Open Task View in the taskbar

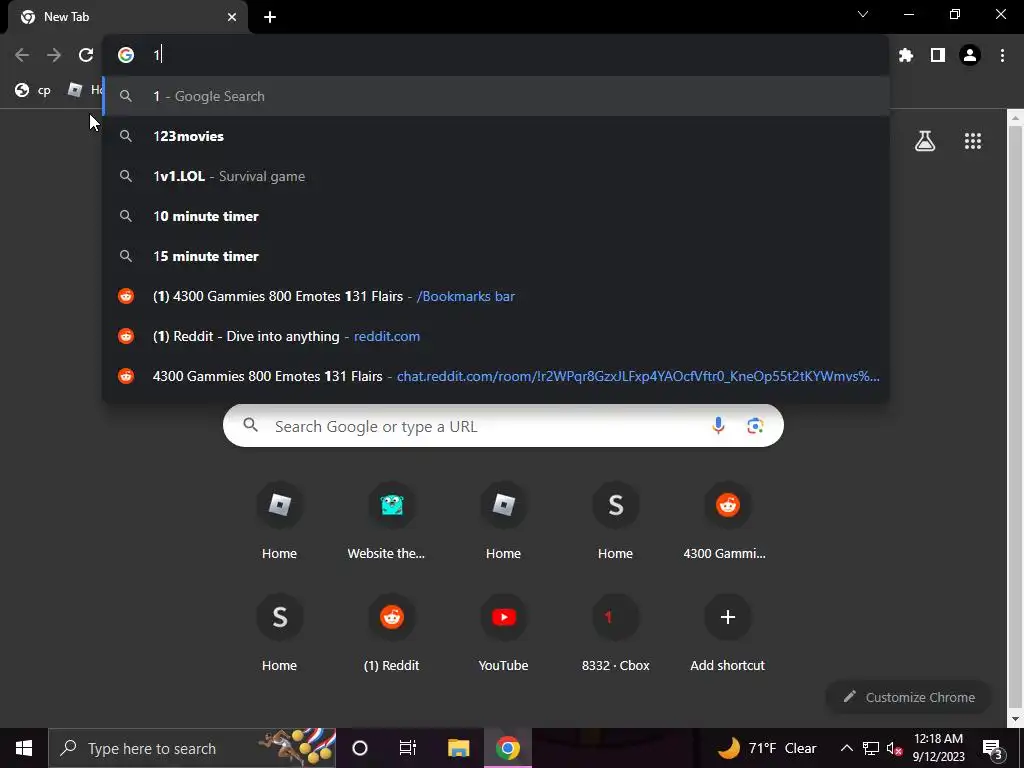[408, 748]
